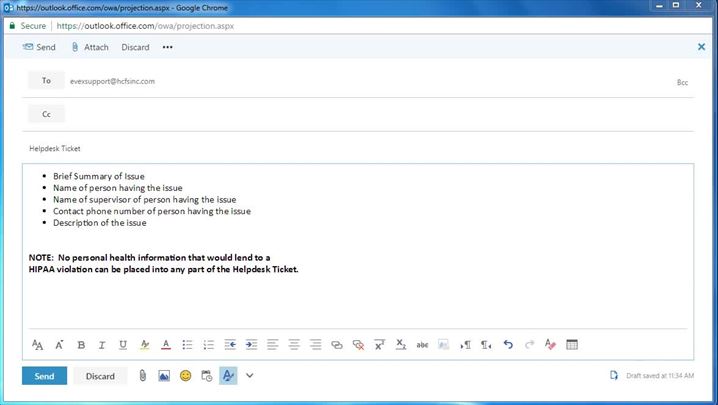Click the paperclip attach icon at bottom
The image size is (718, 405).
(142, 376)
